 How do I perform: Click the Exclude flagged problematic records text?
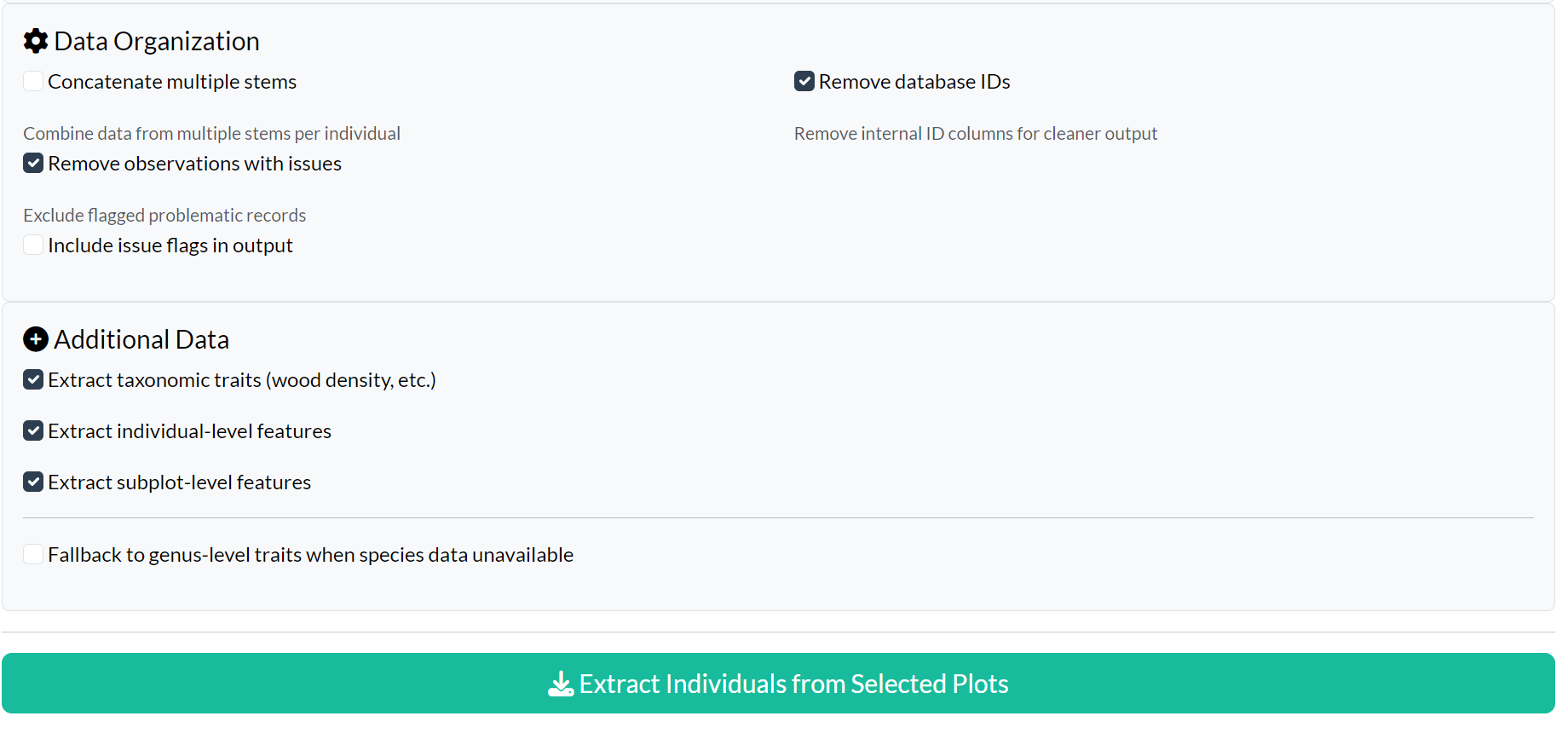point(164,215)
